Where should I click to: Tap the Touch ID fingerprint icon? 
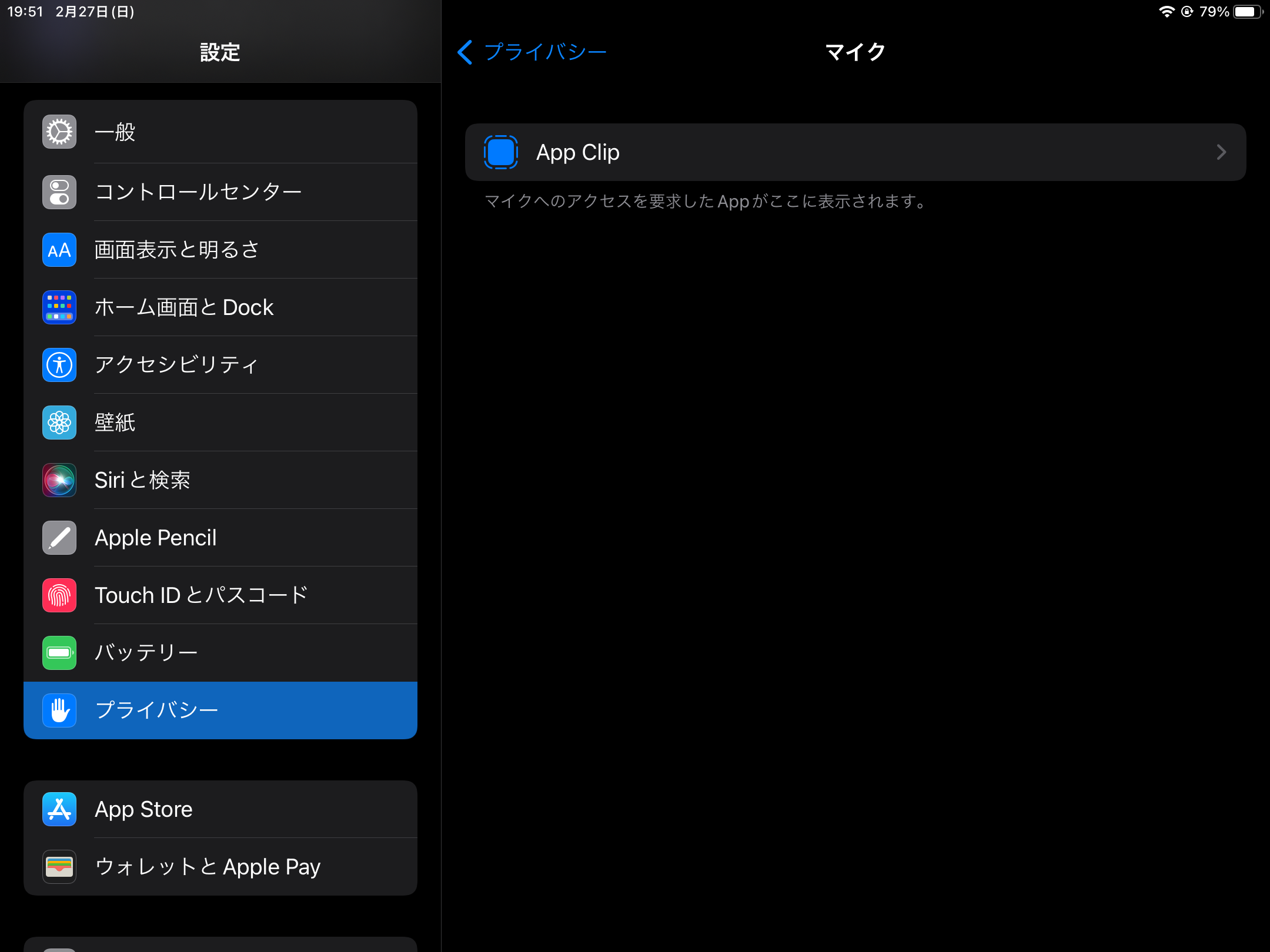click(x=59, y=595)
